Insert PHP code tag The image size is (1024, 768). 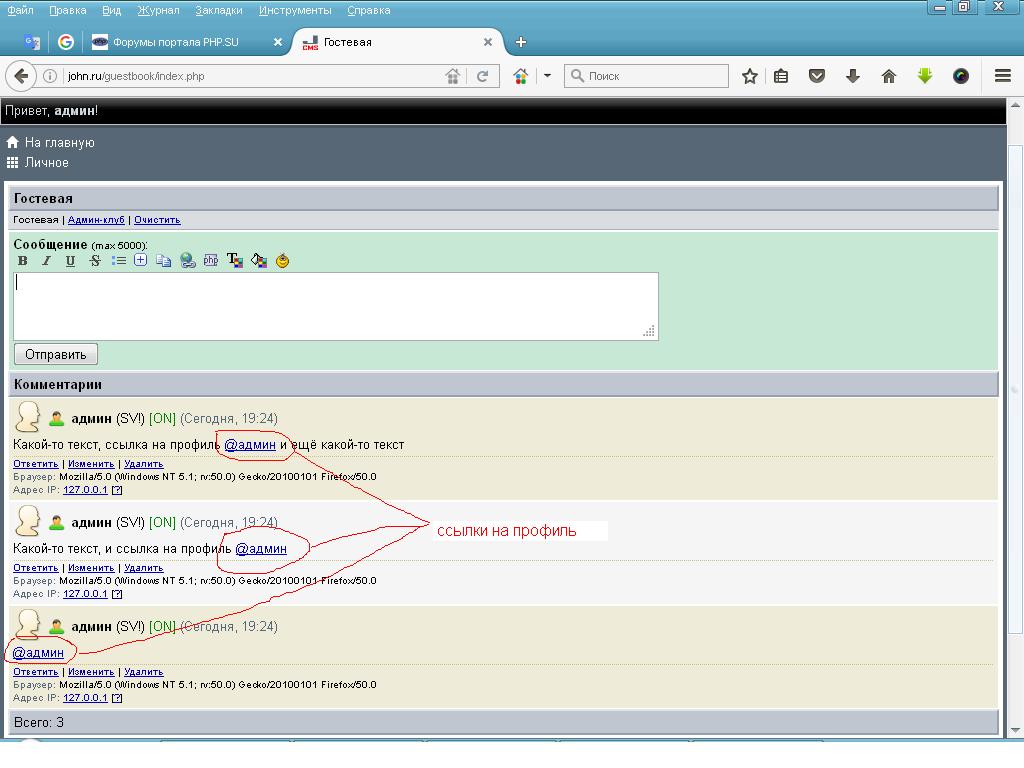click(211, 261)
